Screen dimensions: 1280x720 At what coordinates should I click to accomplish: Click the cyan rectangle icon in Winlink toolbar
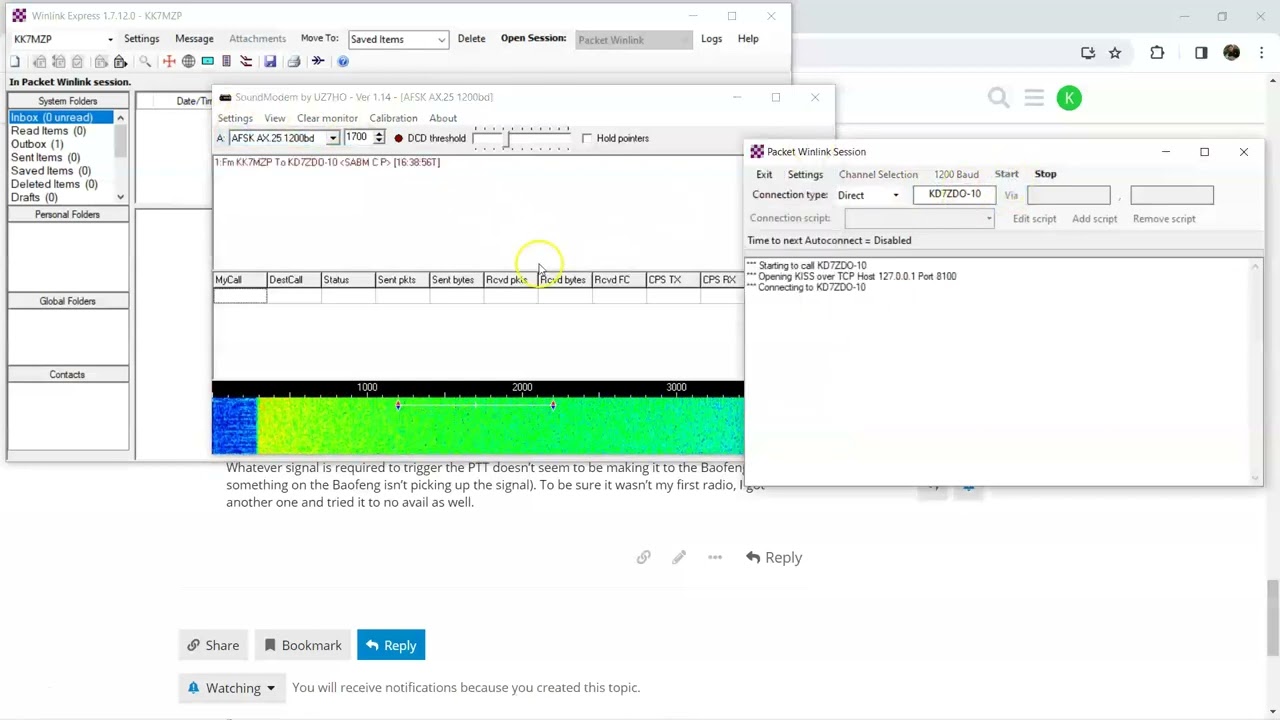[208, 62]
